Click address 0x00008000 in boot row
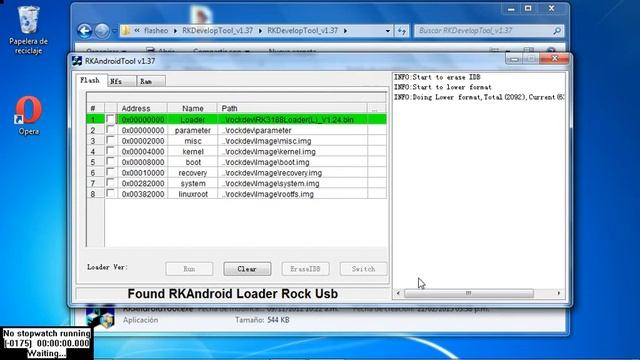640x360 pixels. [x=142, y=162]
